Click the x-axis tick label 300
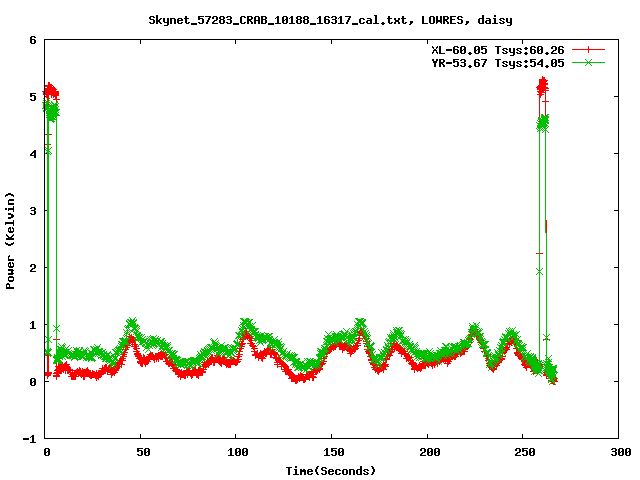The width and height of the screenshot is (640, 480). click(621, 452)
